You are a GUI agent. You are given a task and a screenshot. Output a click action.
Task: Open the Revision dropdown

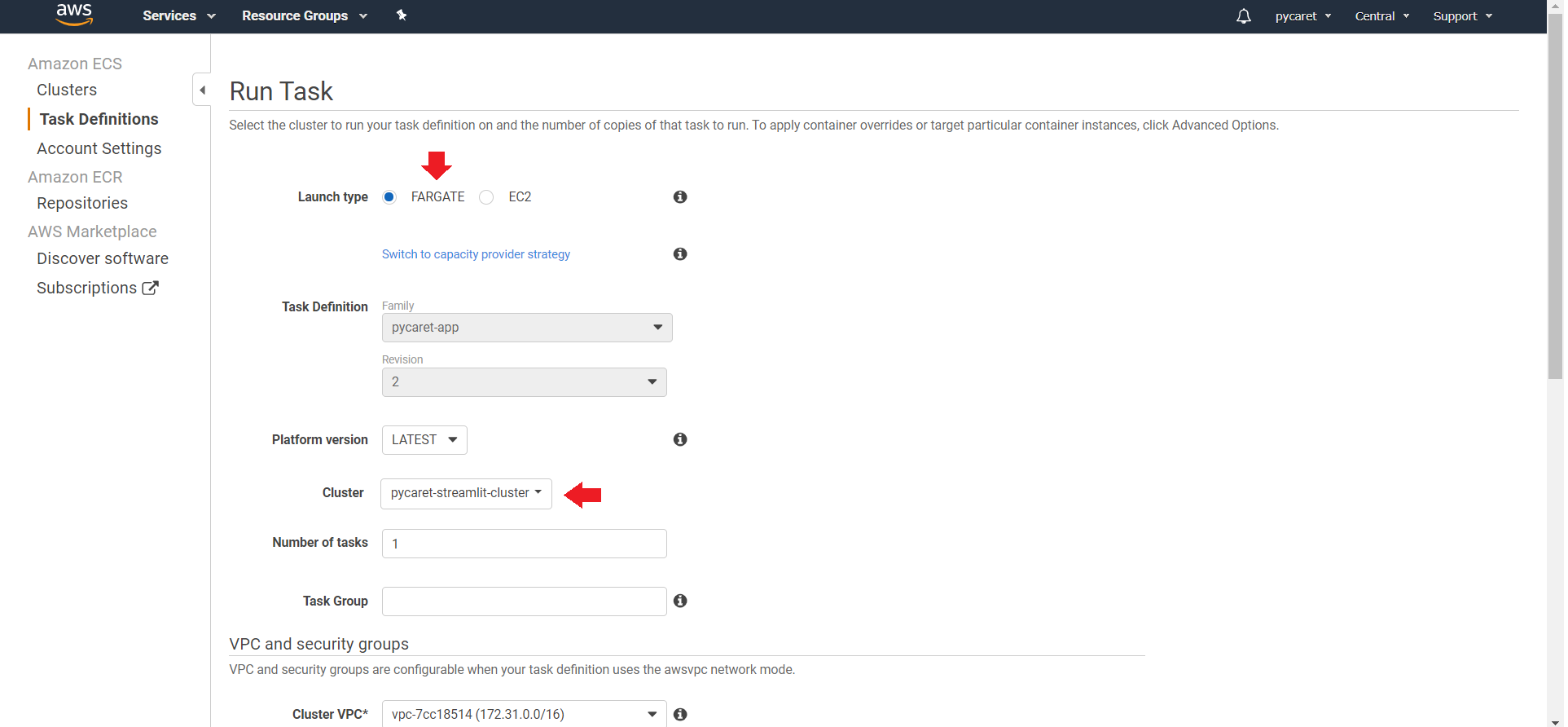524,382
